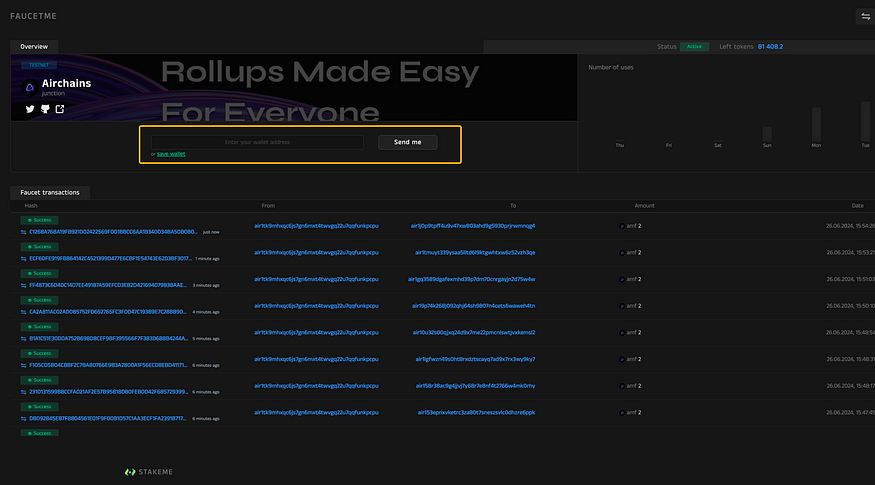
Task: Click transaction icon beside hash DB092845EB
Action: click(23, 419)
